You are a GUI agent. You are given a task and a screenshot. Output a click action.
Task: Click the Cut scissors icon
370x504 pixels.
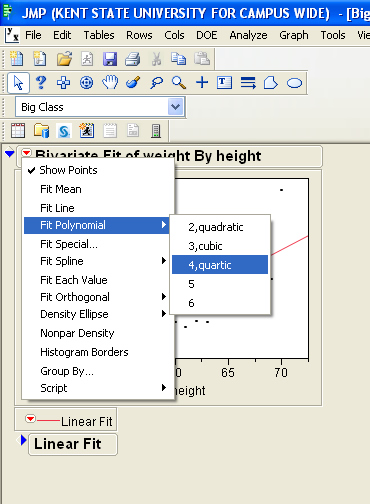coord(156,59)
